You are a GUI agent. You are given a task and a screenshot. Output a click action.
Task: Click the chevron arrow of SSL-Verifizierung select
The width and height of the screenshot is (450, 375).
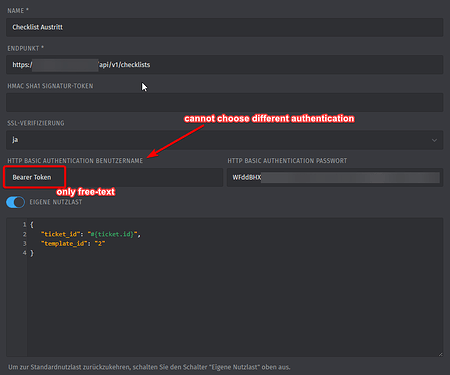click(434, 140)
